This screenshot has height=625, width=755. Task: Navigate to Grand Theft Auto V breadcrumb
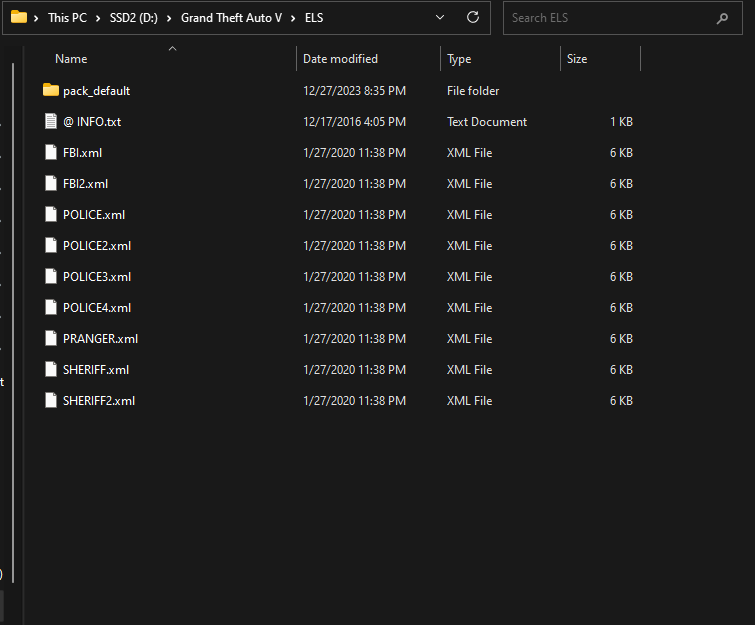pyautogui.click(x=231, y=18)
